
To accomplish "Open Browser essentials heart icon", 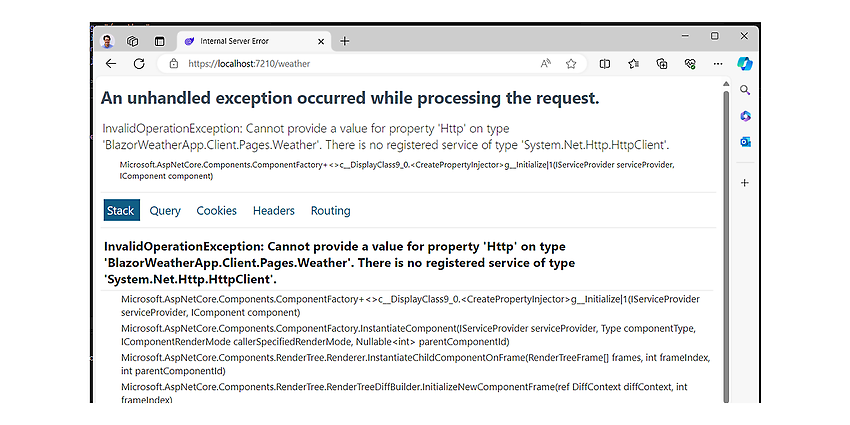I will (690, 64).
